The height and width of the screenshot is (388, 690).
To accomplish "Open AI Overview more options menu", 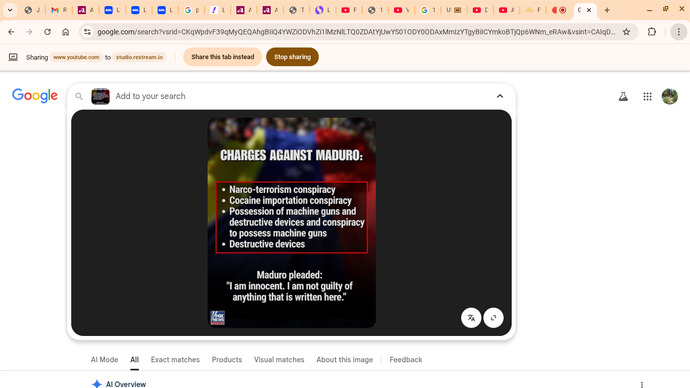I will pyautogui.click(x=642, y=384).
